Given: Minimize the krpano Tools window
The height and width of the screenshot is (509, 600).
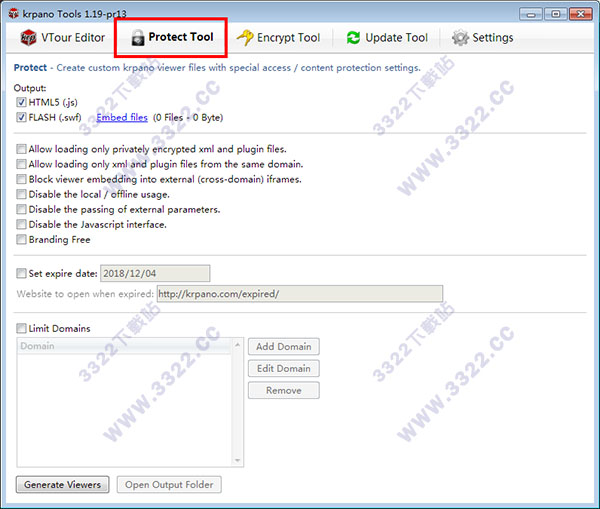Looking at the screenshot, I should 531,15.
